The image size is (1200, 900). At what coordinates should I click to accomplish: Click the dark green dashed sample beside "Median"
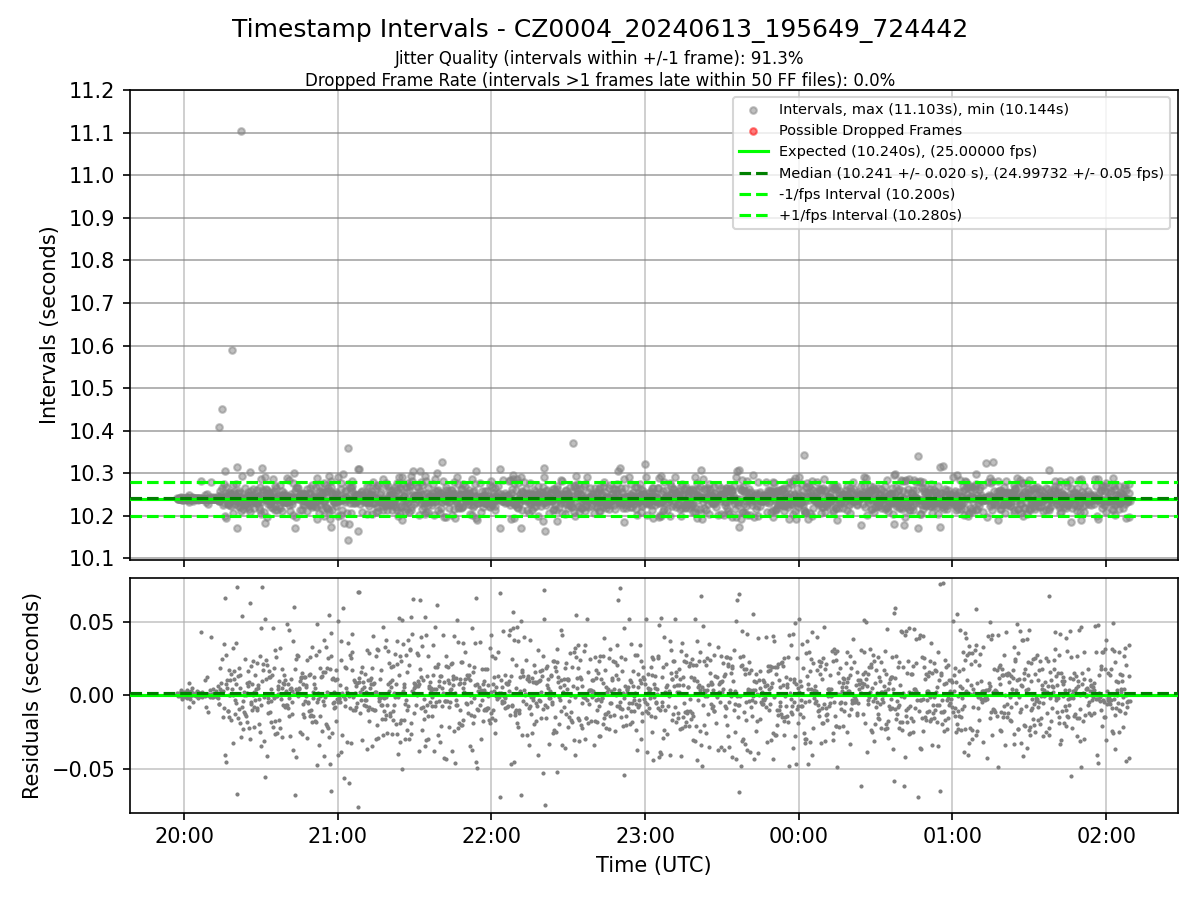click(x=754, y=173)
